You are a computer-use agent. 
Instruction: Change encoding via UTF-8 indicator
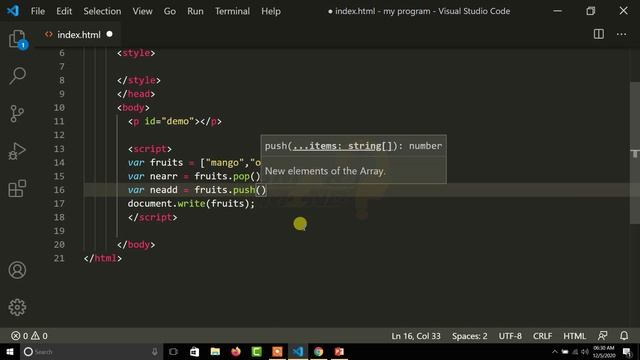510,336
